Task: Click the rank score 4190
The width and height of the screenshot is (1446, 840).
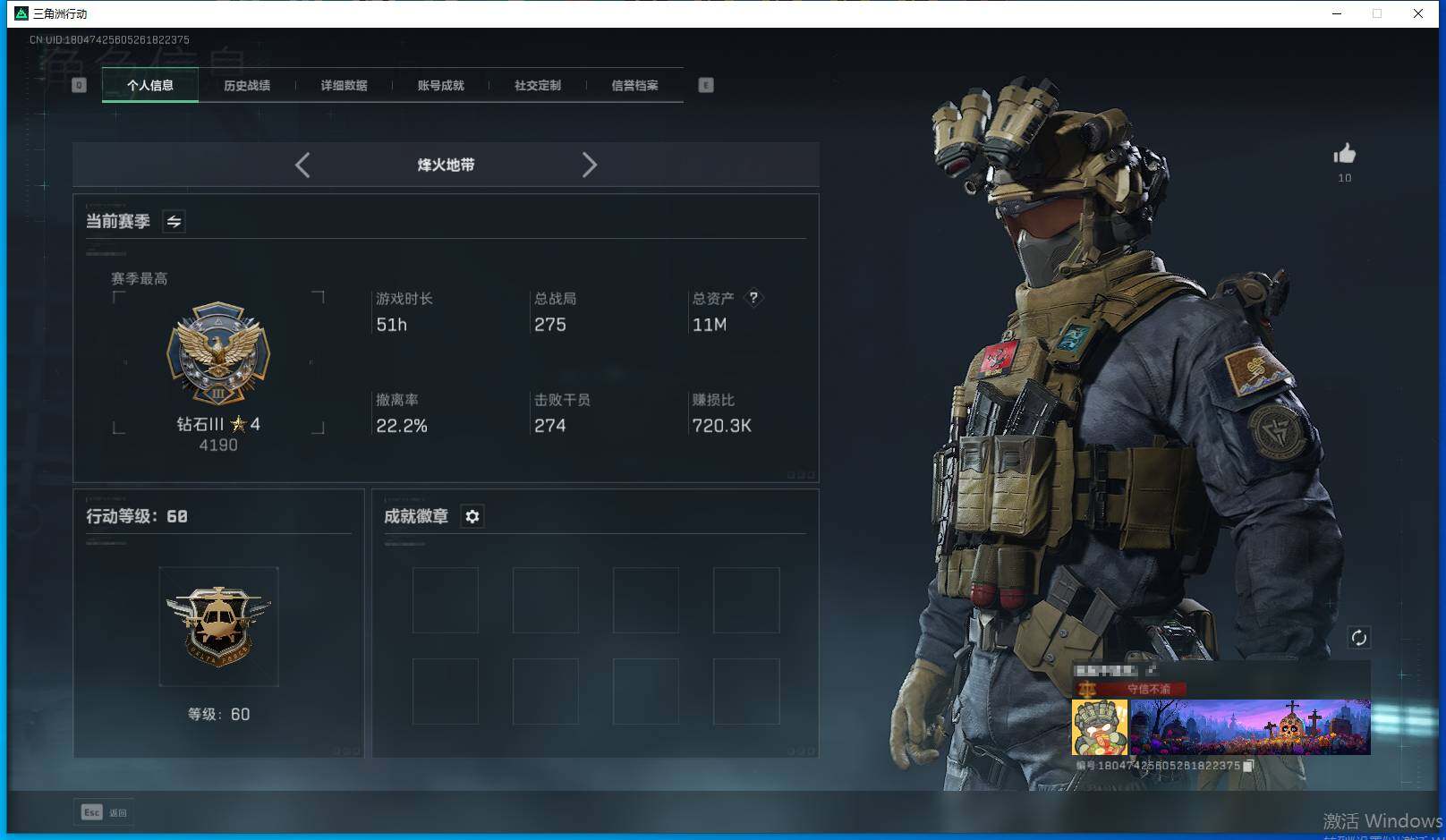Action: coord(218,445)
